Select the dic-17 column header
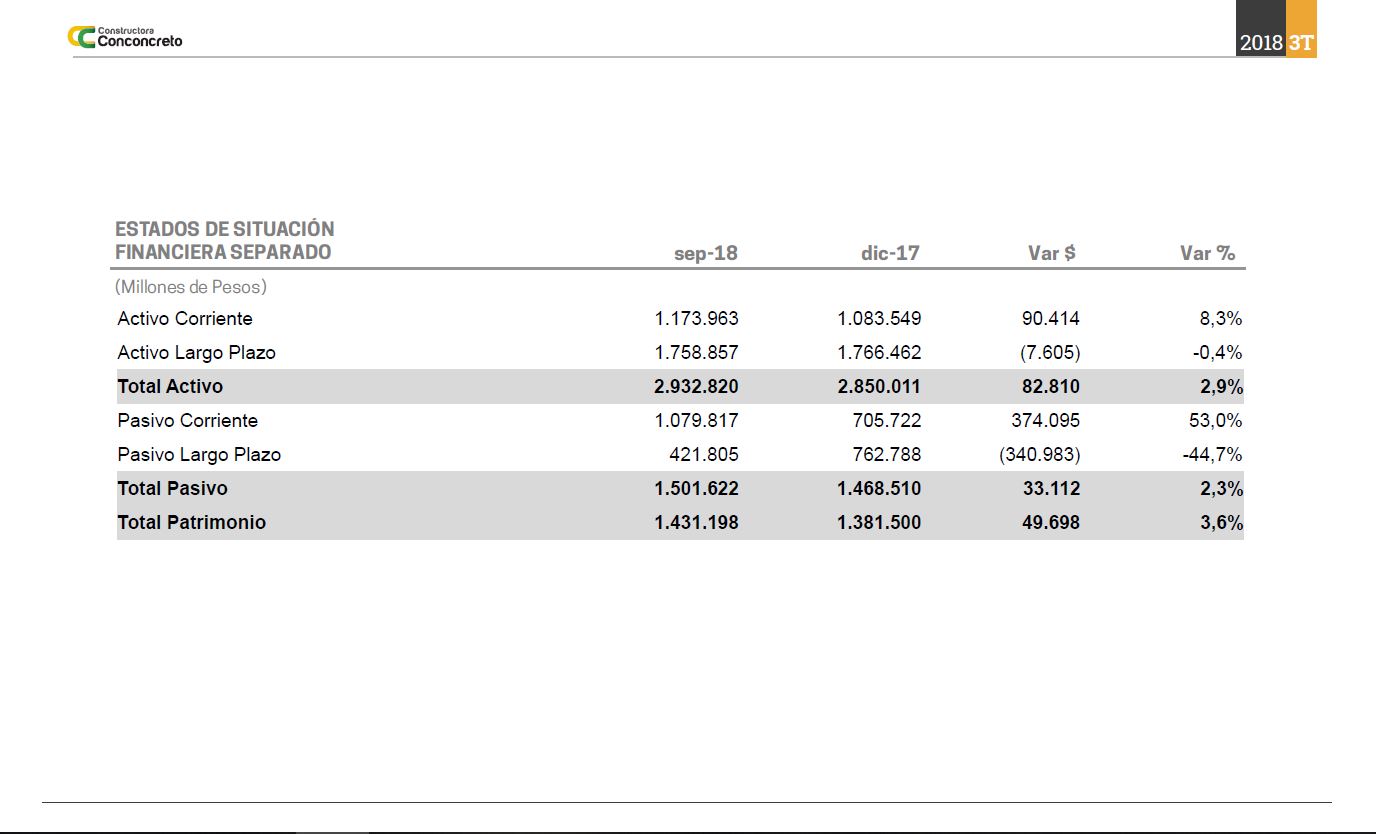 pos(890,253)
